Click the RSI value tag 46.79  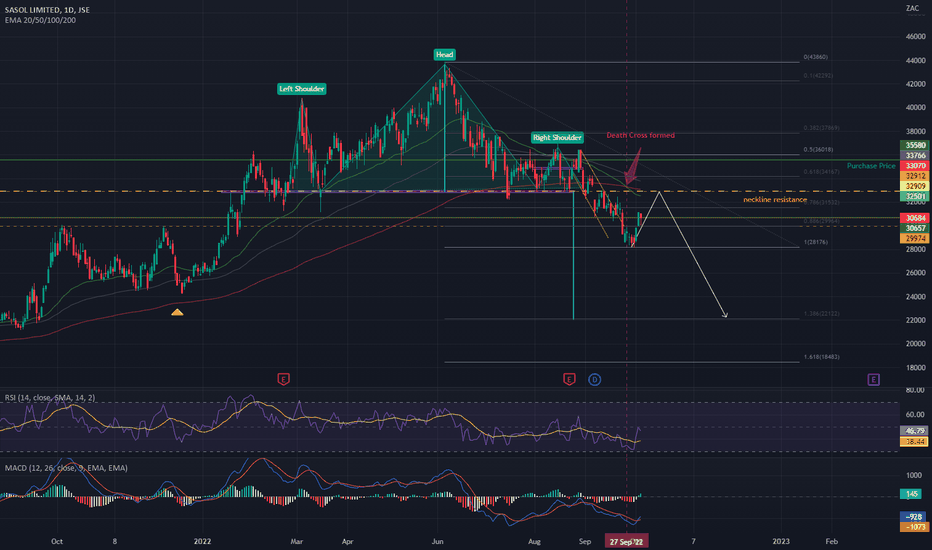tap(914, 431)
